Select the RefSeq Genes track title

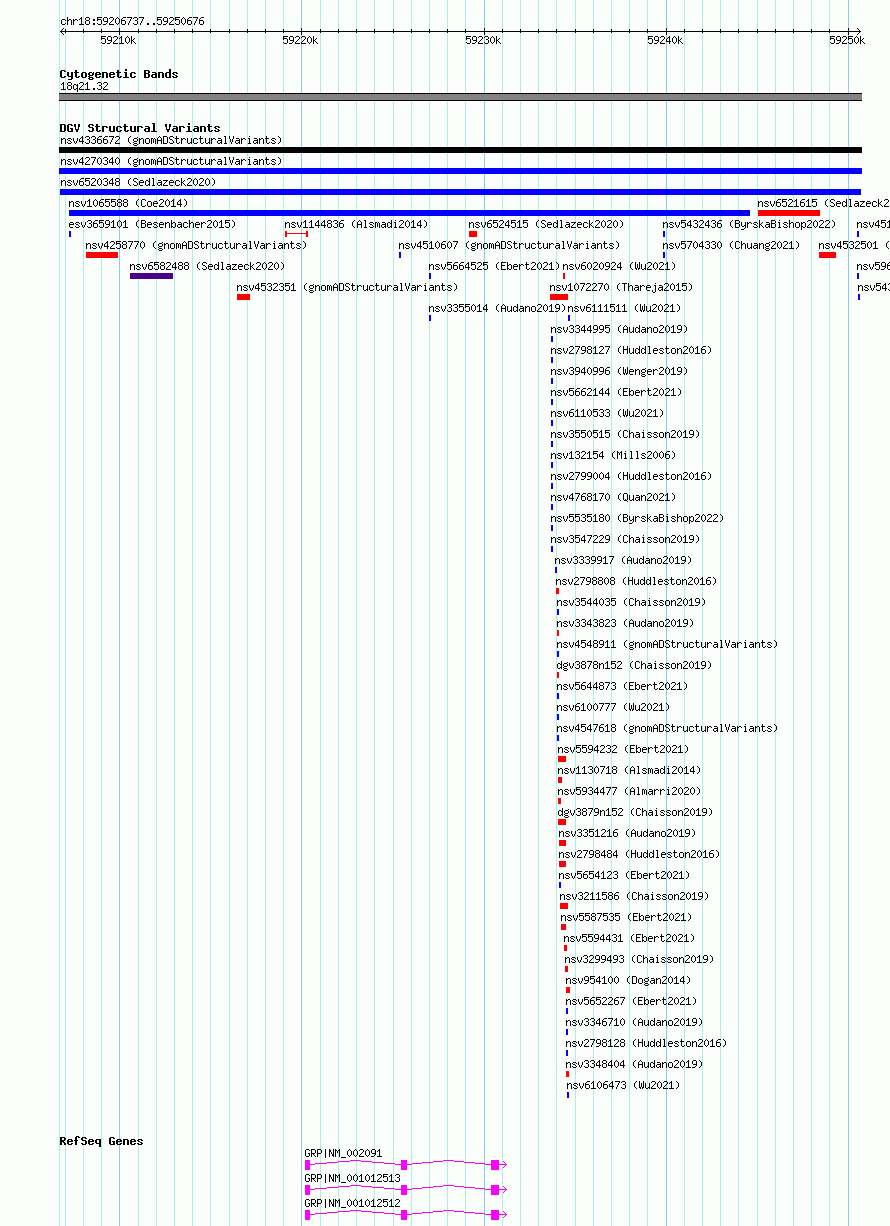[x=101, y=1141]
